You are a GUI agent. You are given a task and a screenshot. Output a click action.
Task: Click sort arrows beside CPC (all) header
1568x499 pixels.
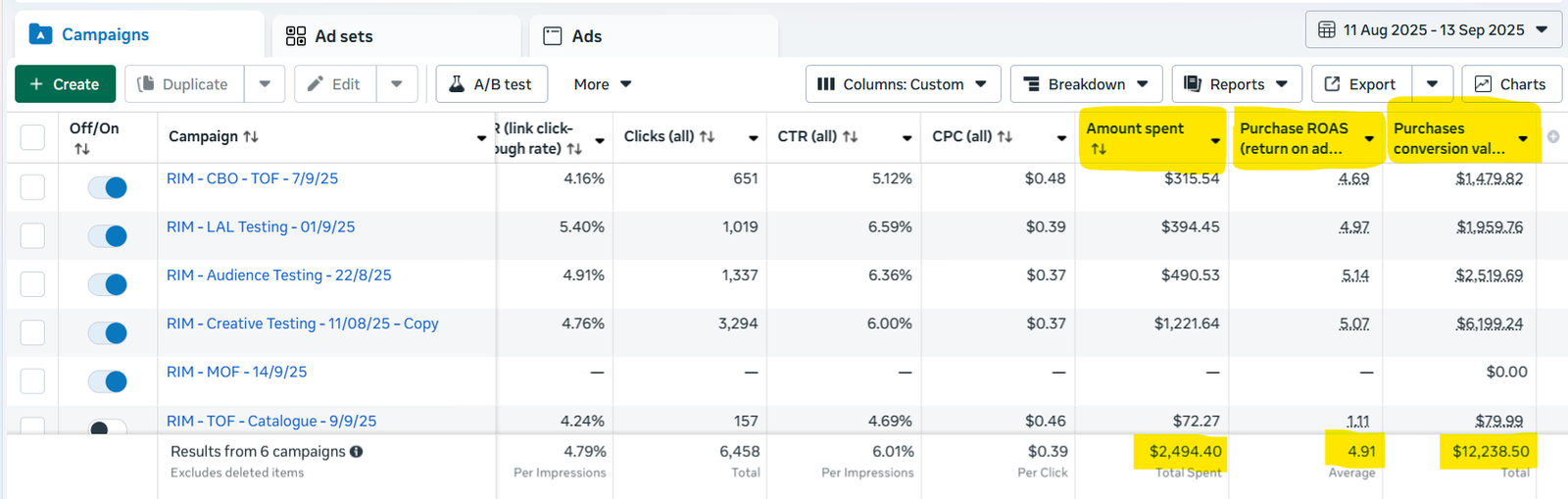pyautogui.click(x=1004, y=137)
